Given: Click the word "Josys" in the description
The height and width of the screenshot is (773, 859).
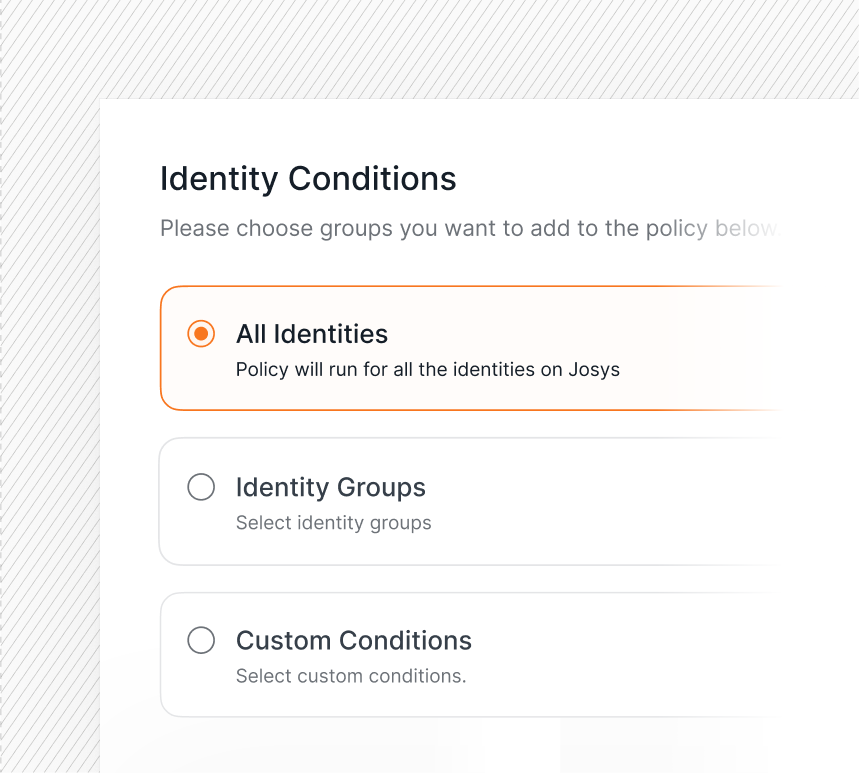Looking at the screenshot, I should pos(594,370).
